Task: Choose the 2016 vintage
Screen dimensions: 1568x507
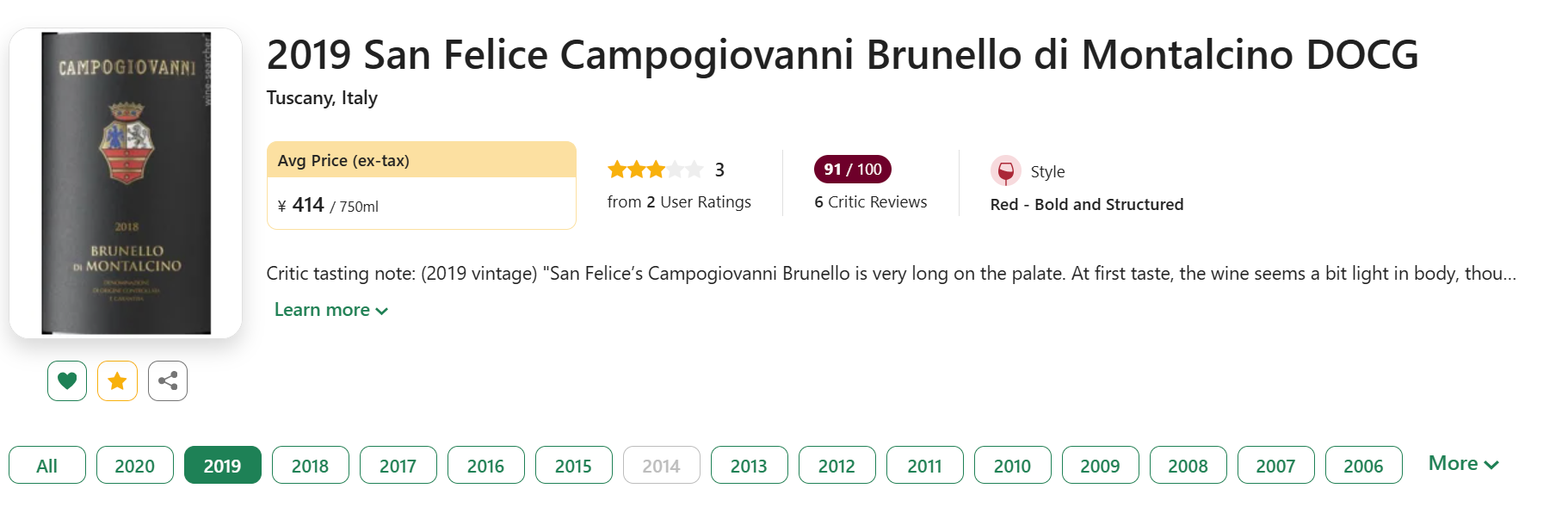Action: coord(486,466)
